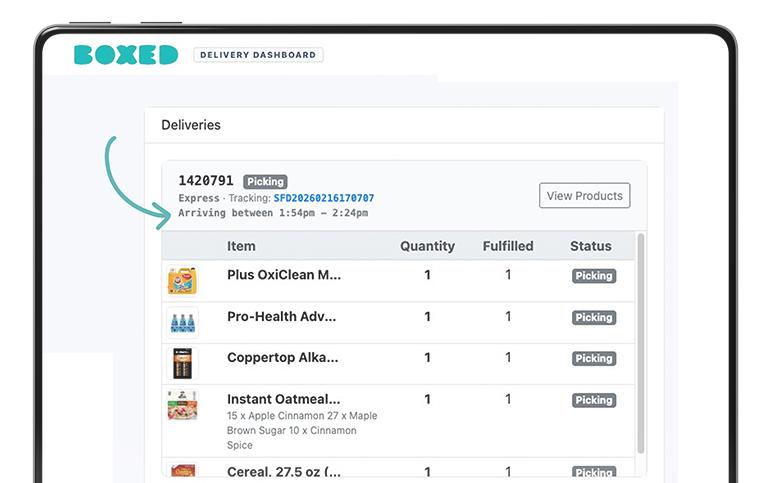Click the Item column header

click(241, 246)
